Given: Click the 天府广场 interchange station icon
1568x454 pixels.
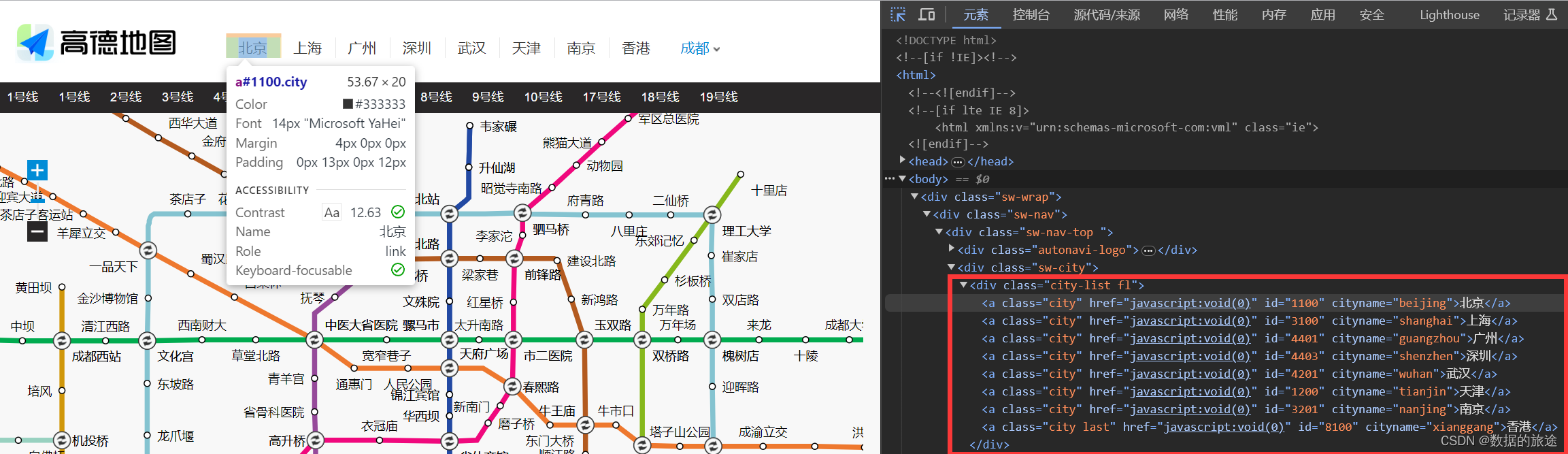Looking at the screenshot, I should coord(449,368).
